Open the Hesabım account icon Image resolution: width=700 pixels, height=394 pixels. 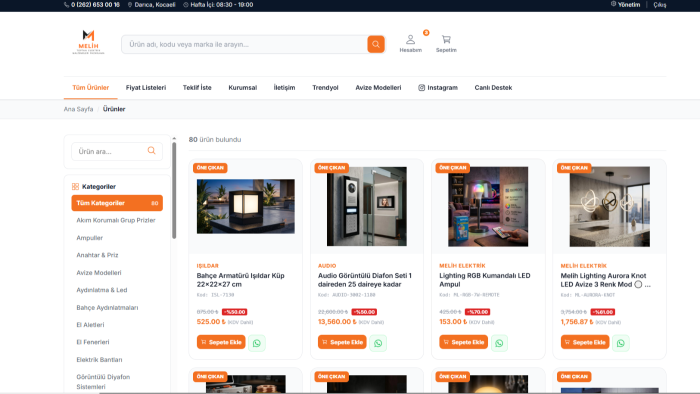(410, 44)
